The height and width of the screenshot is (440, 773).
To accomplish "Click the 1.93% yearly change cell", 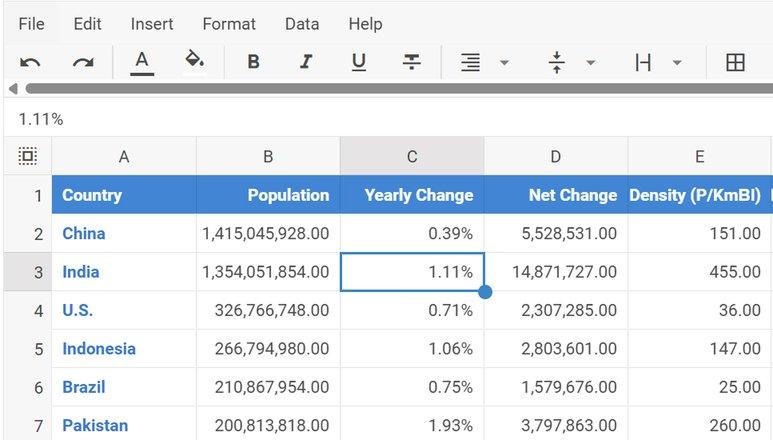I will (412, 424).
